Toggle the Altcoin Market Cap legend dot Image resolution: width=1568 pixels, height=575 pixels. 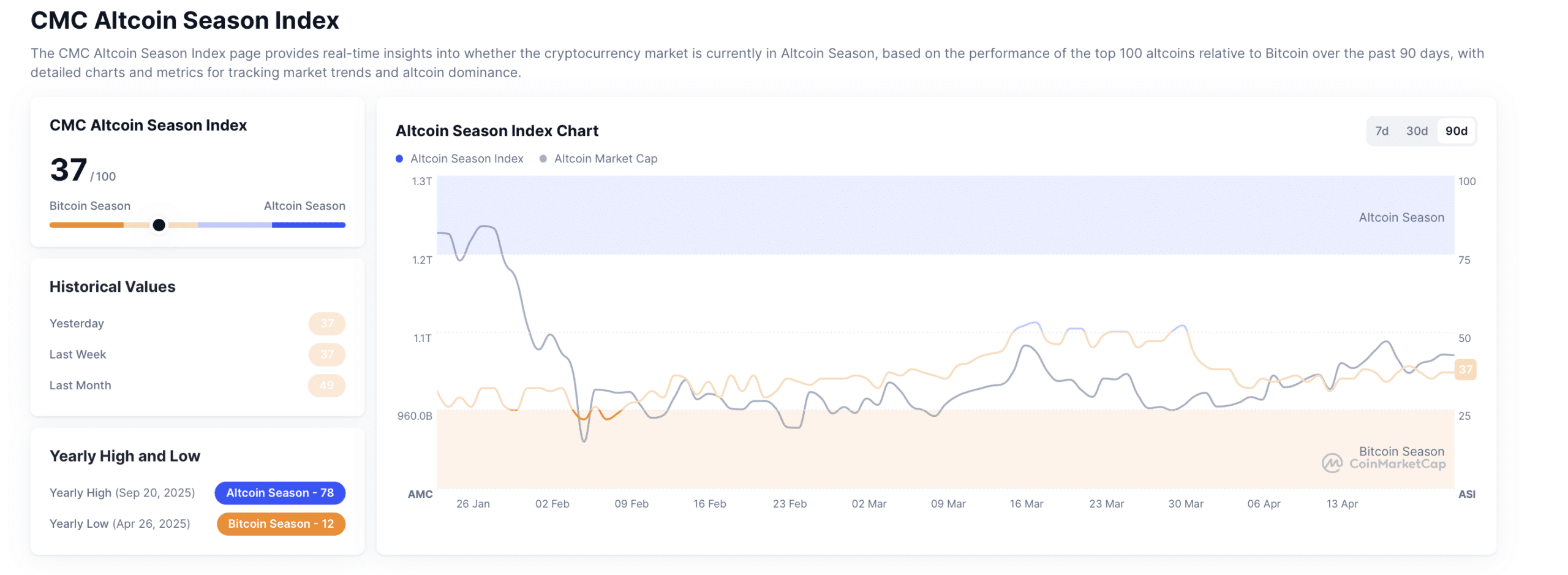coord(543,159)
